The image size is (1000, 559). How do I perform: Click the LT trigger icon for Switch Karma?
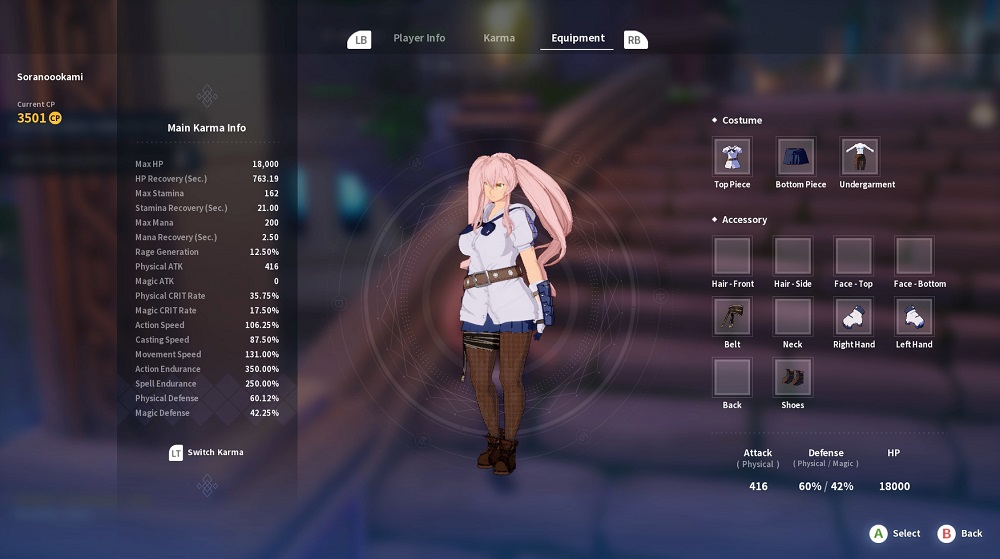tap(175, 453)
